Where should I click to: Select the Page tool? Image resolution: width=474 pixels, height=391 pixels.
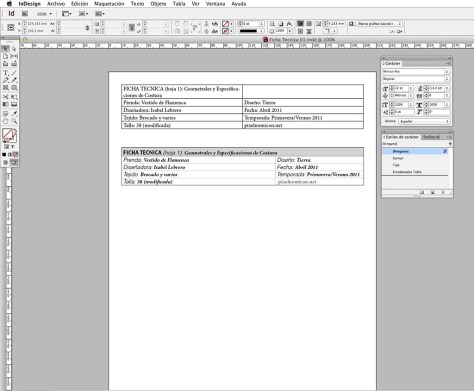pos(6,56)
